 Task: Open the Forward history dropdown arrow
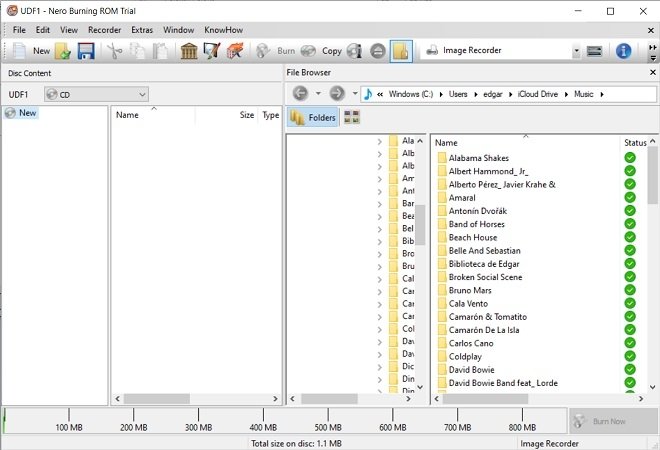click(355, 93)
